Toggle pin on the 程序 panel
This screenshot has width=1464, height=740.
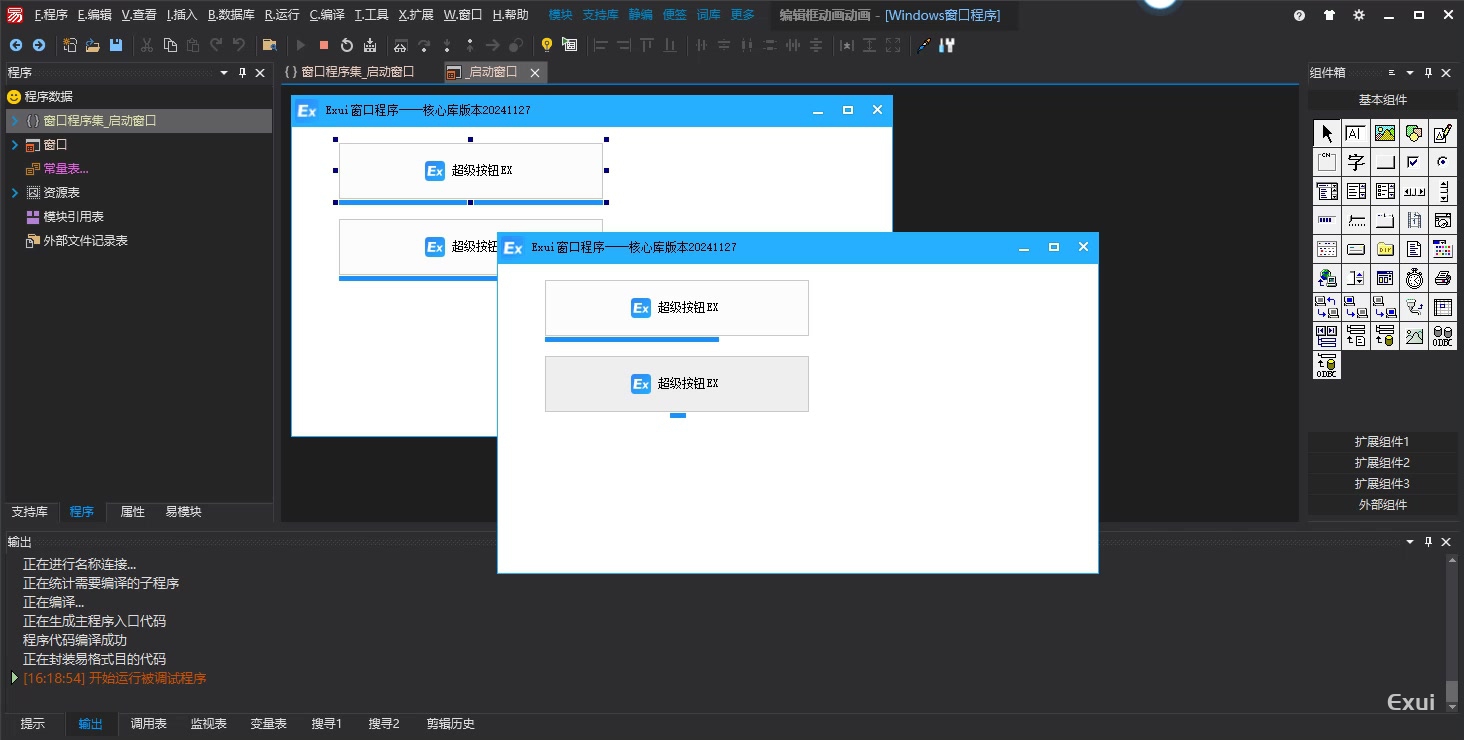click(x=242, y=73)
